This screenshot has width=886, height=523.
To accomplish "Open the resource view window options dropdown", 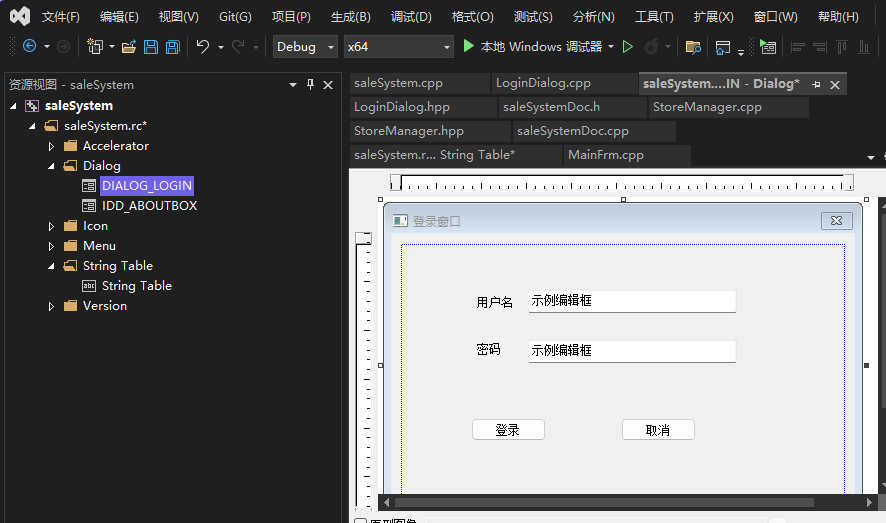I will (x=293, y=85).
